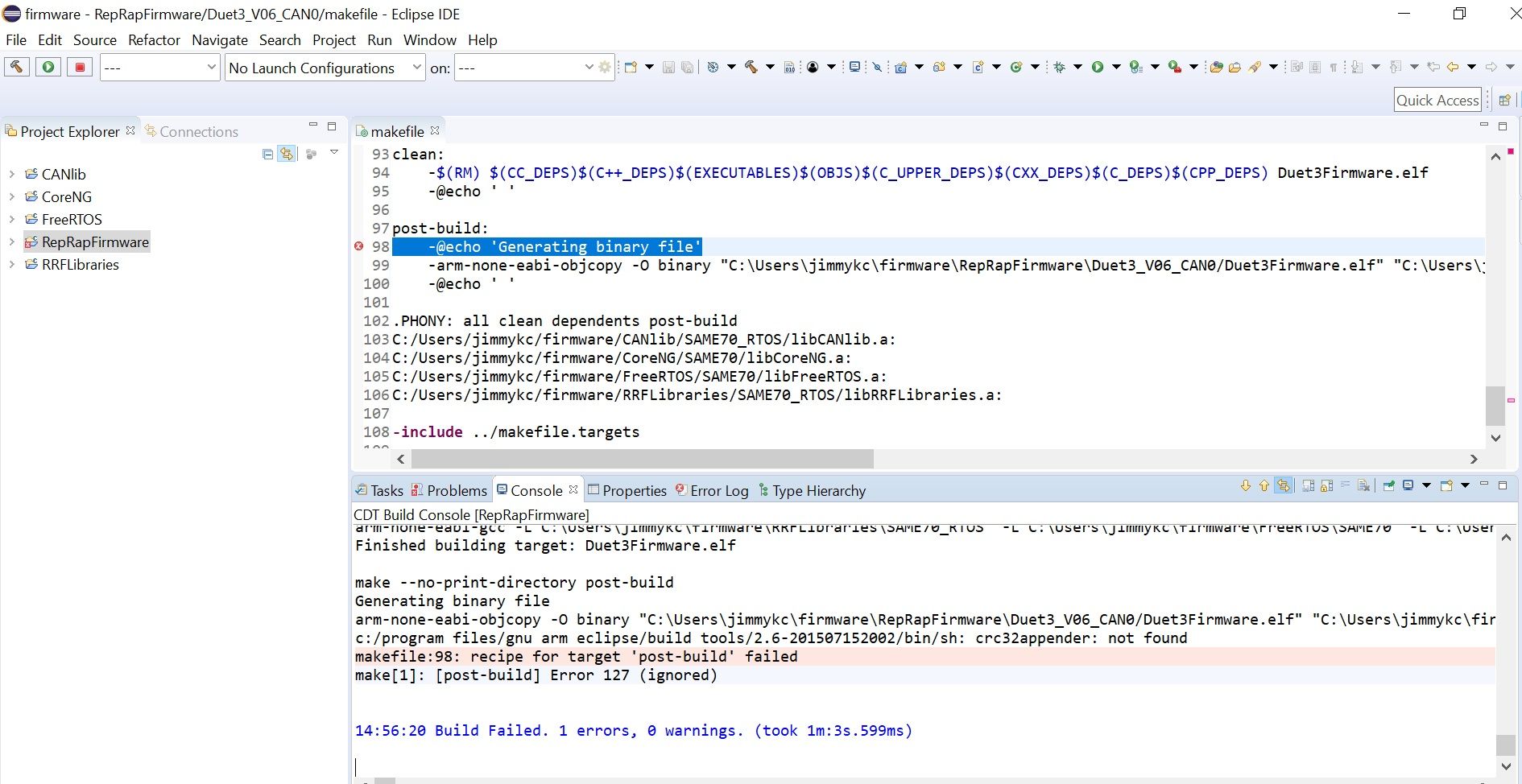Switch to the Connections view tab
Viewport: 1522px width, 784px height.
[x=192, y=131]
